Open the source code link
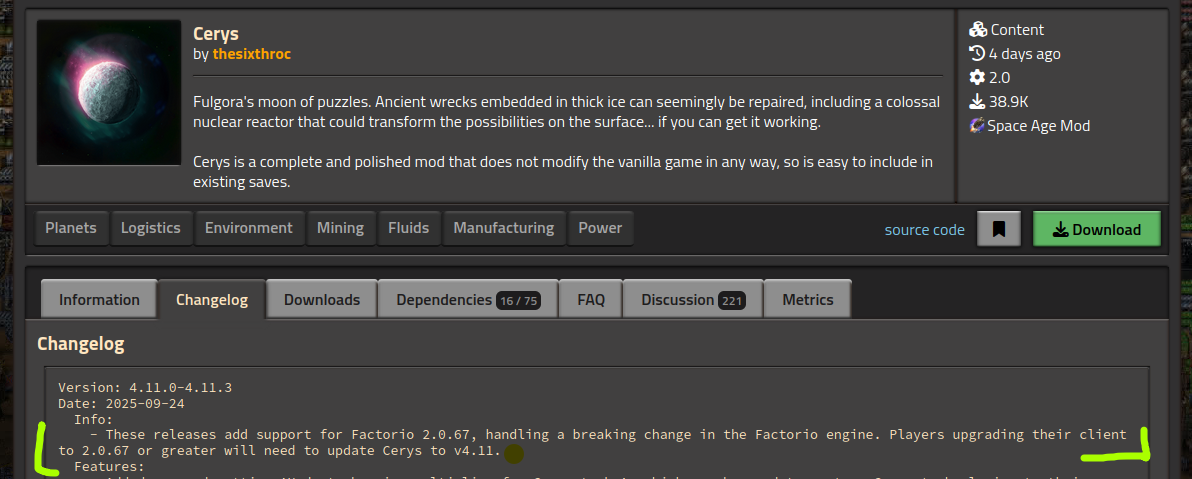1192x479 pixels. (x=924, y=230)
